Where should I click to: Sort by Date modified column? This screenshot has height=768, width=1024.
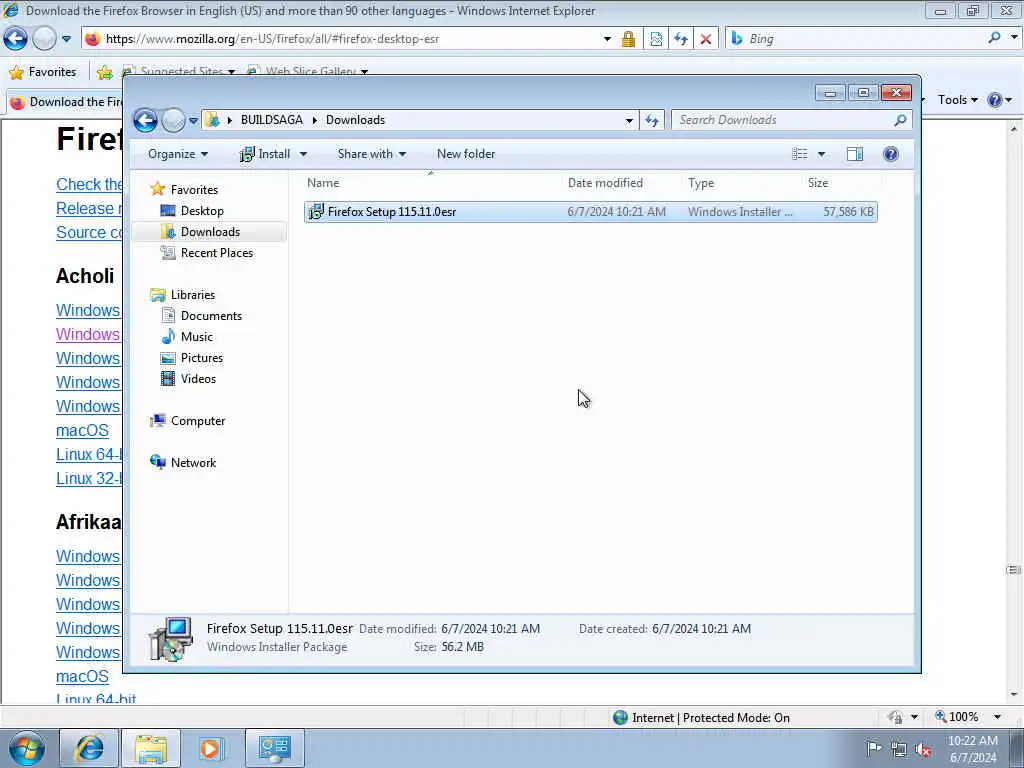pos(621,183)
